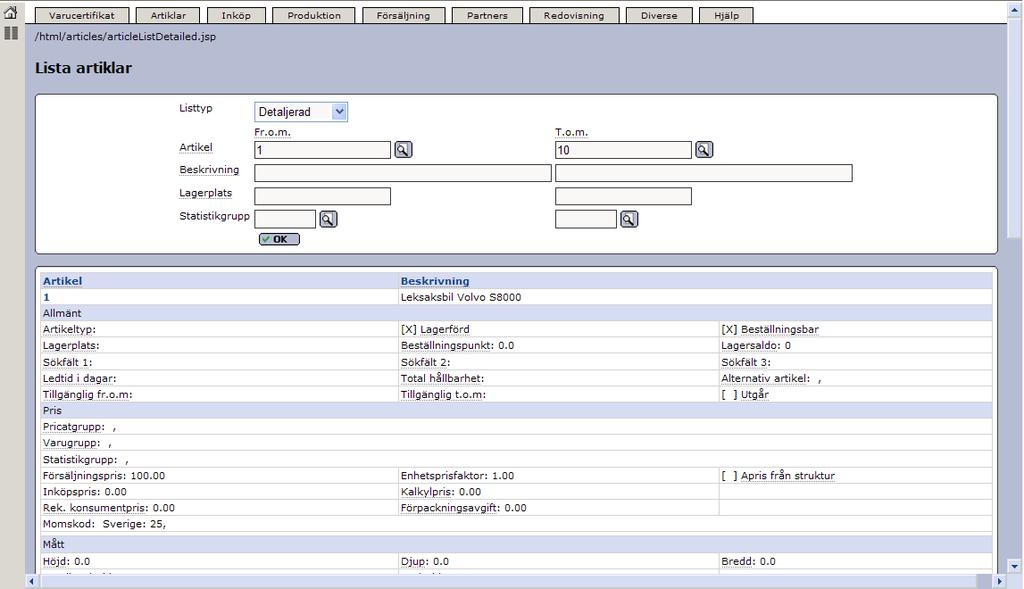The image size is (1024, 589).
Task: Click the '[ ] Utgår' text
Action: [x=744, y=394]
